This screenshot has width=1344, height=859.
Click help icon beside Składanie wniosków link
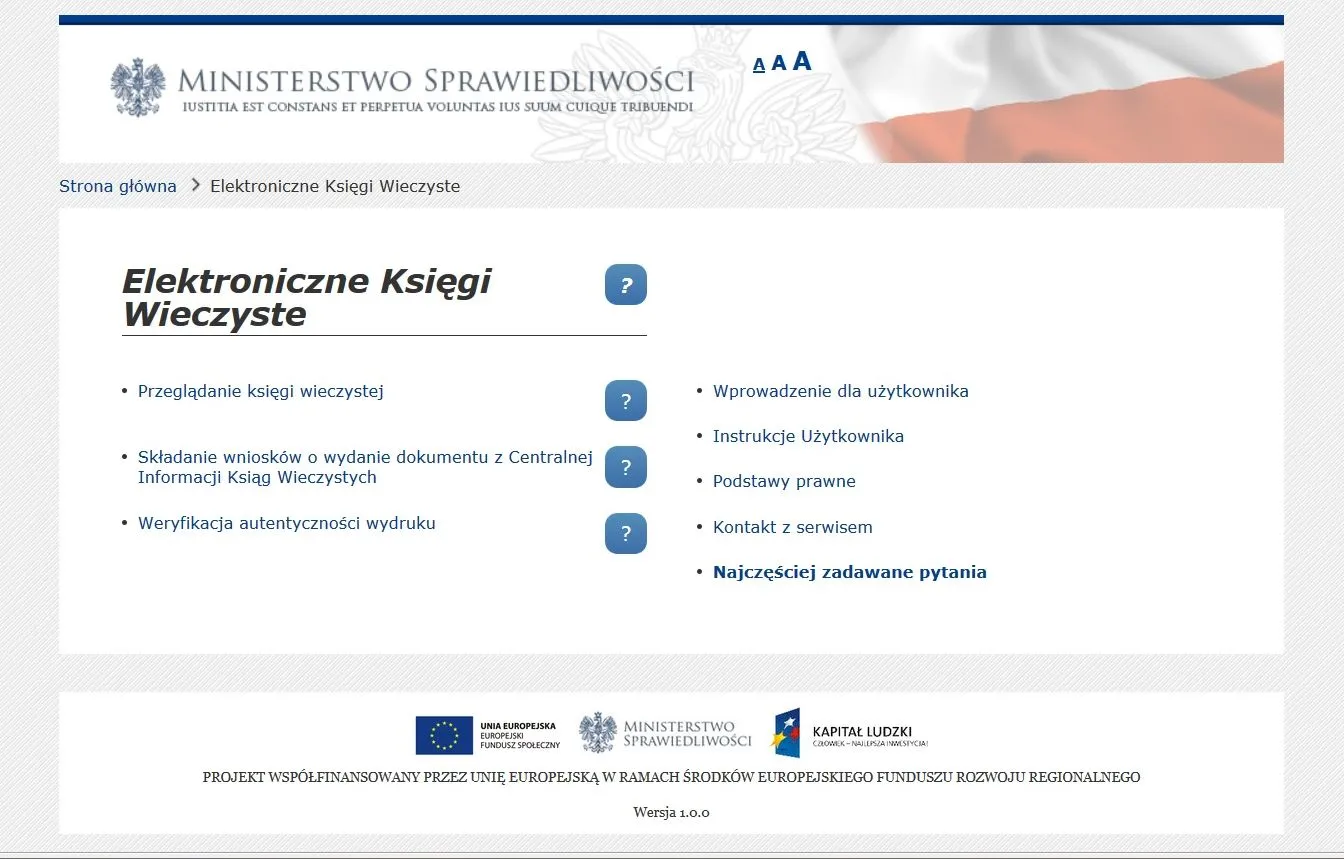pos(626,466)
